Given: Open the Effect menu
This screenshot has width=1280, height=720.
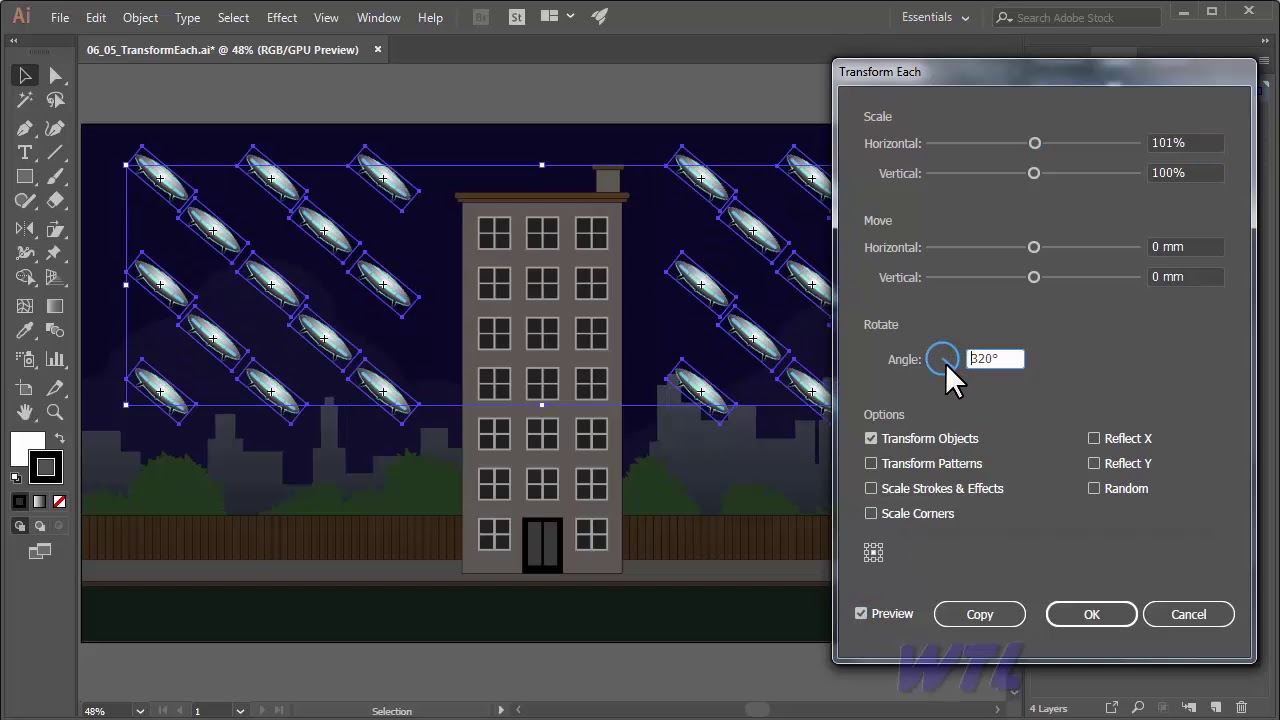Looking at the screenshot, I should 282,17.
